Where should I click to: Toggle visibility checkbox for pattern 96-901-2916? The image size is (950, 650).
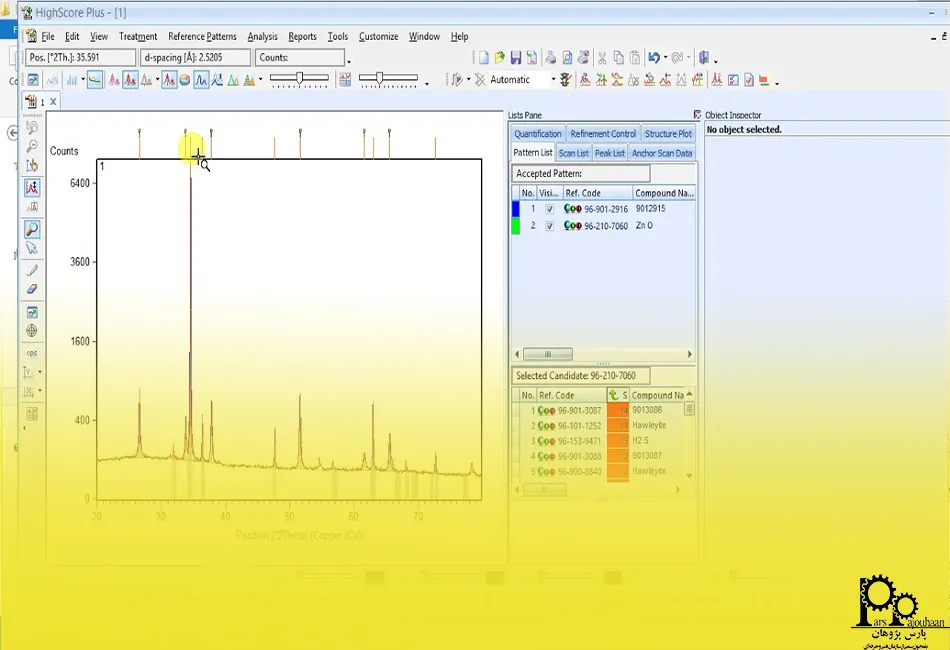pos(549,209)
